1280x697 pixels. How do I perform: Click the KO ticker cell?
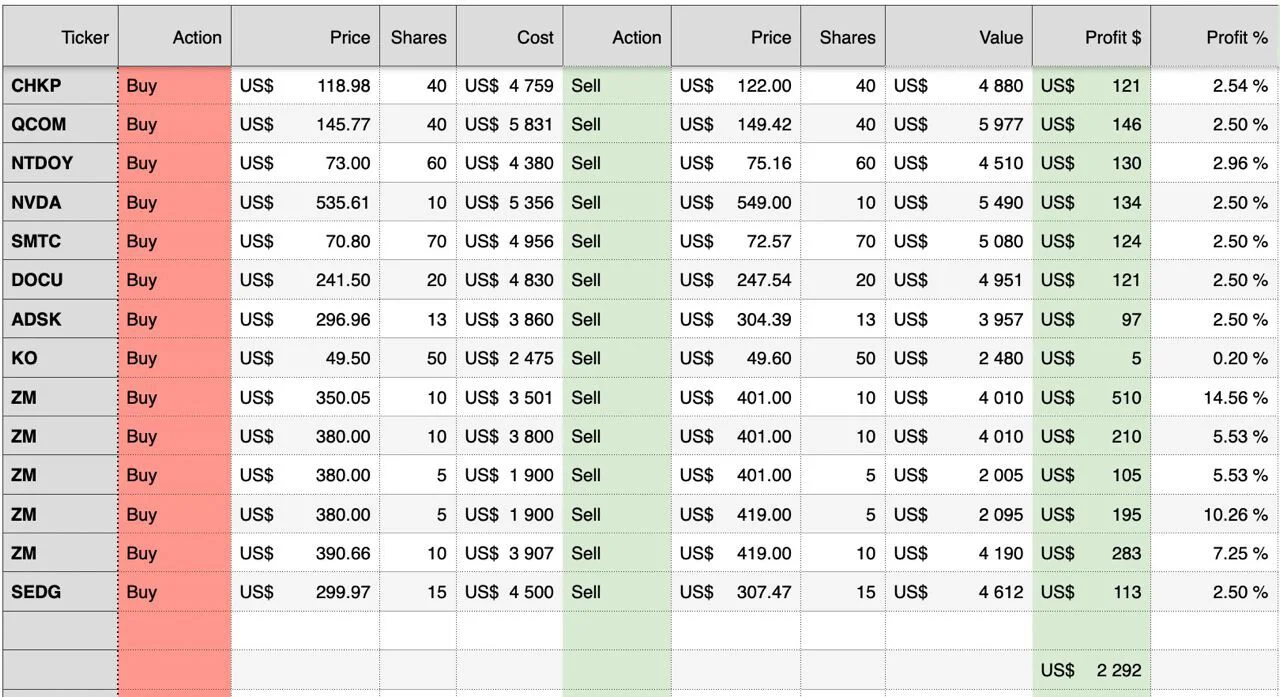point(61,358)
